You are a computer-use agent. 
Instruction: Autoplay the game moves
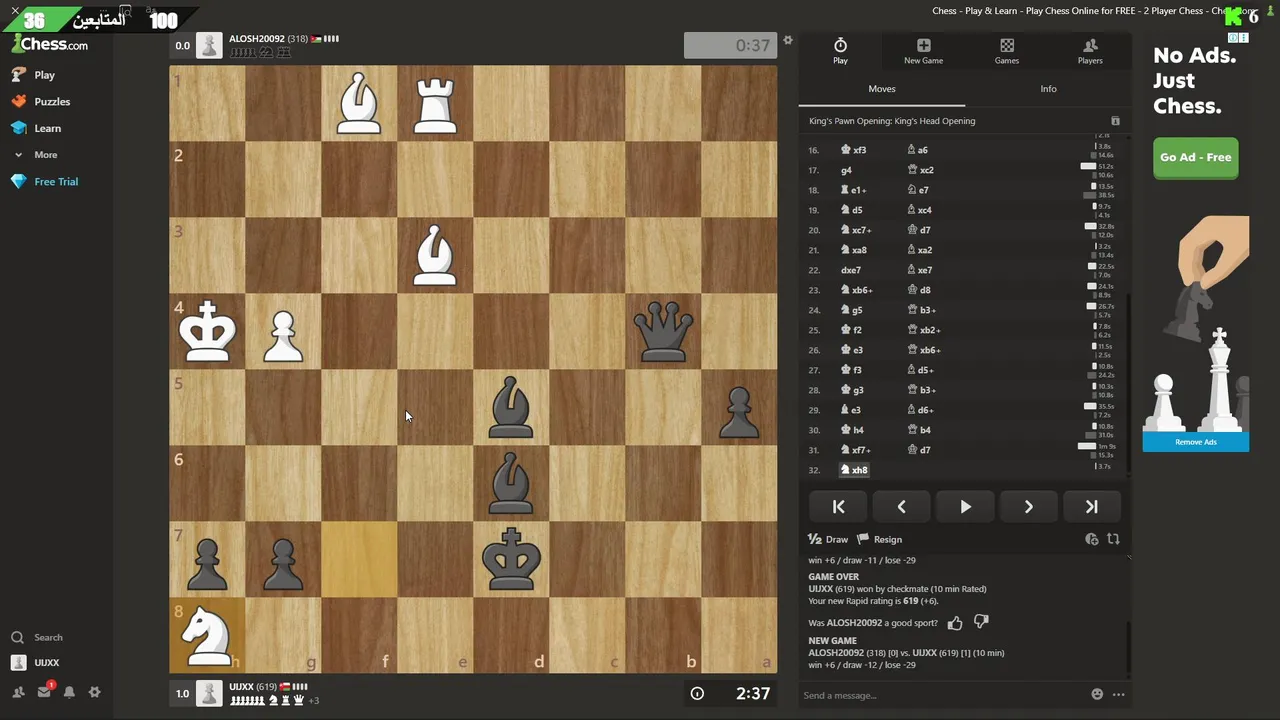[x=965, y=507]
